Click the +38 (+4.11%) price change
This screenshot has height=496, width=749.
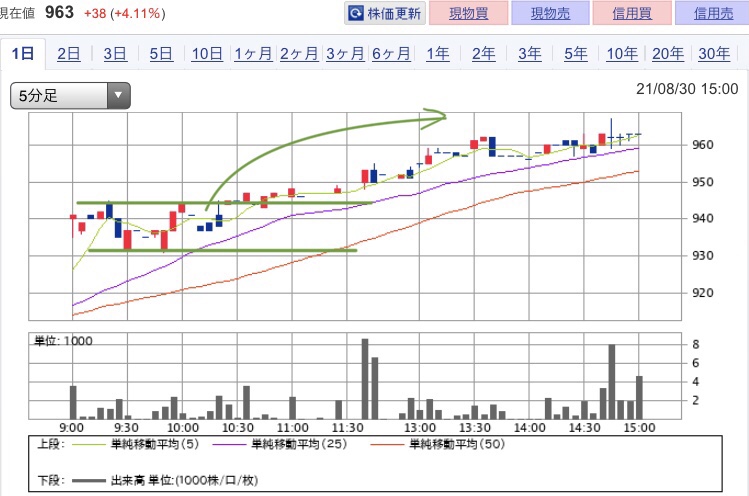(125, 13)
